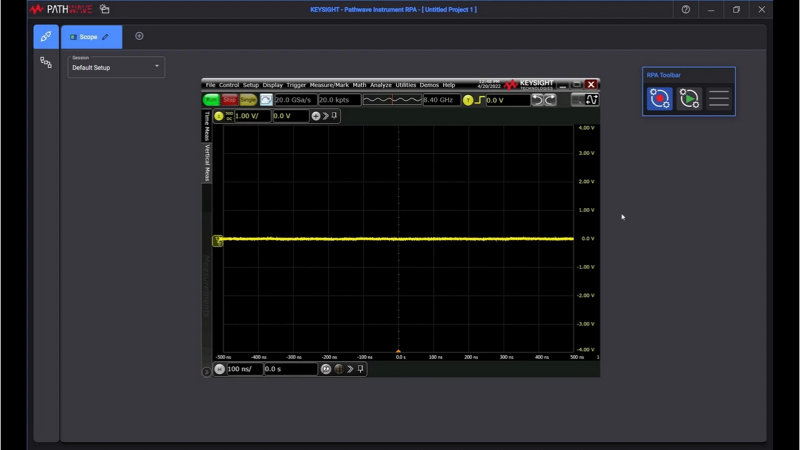Click the 20.0 GSa/s sample rate field
Screen dimensions: 800x450
[295, 100]
